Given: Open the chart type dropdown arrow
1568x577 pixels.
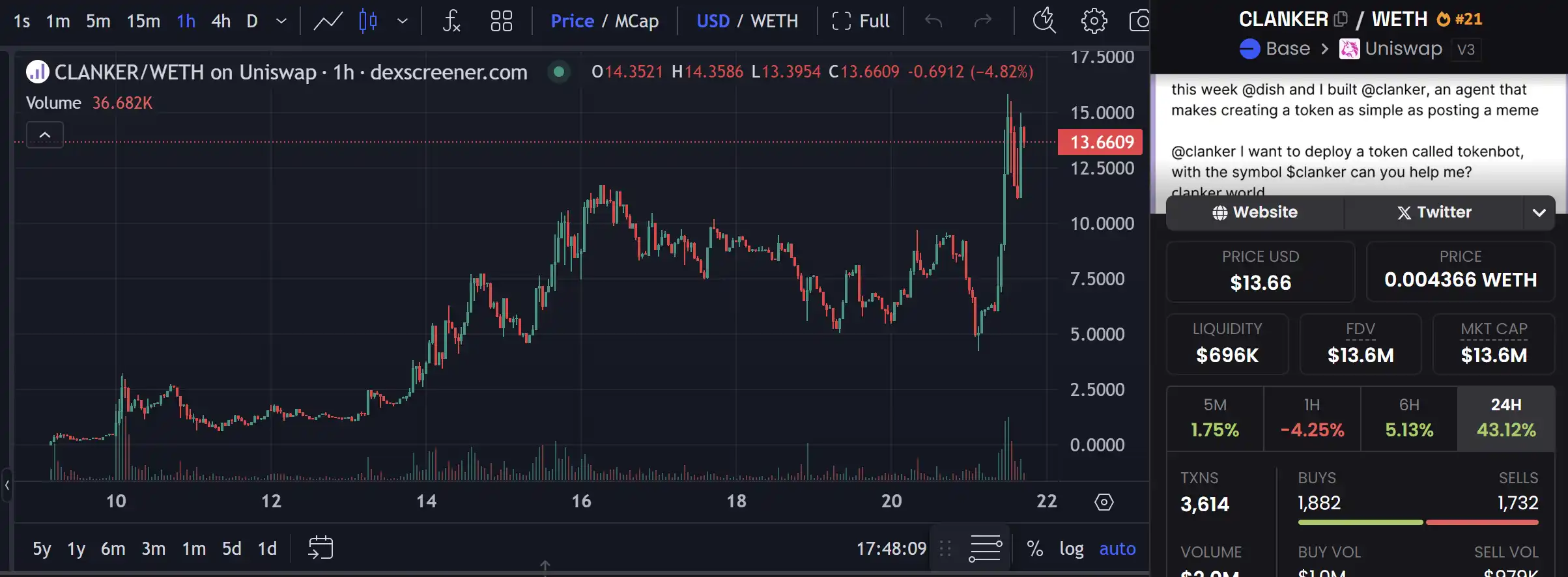Looking at the screenshot, I should click(403, 21).
